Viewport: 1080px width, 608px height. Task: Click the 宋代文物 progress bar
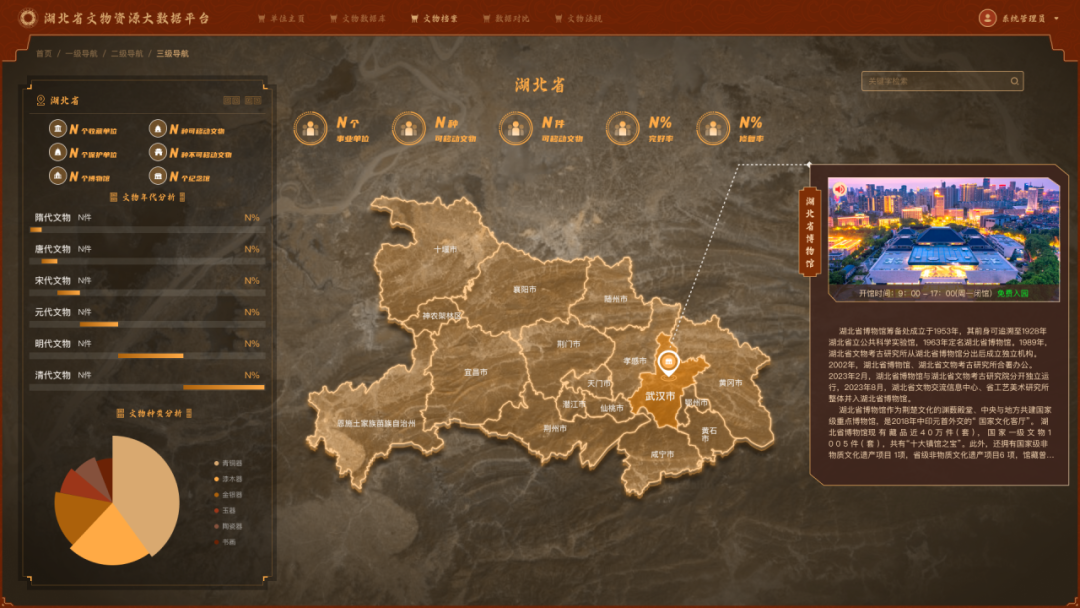tap(147, 293)
